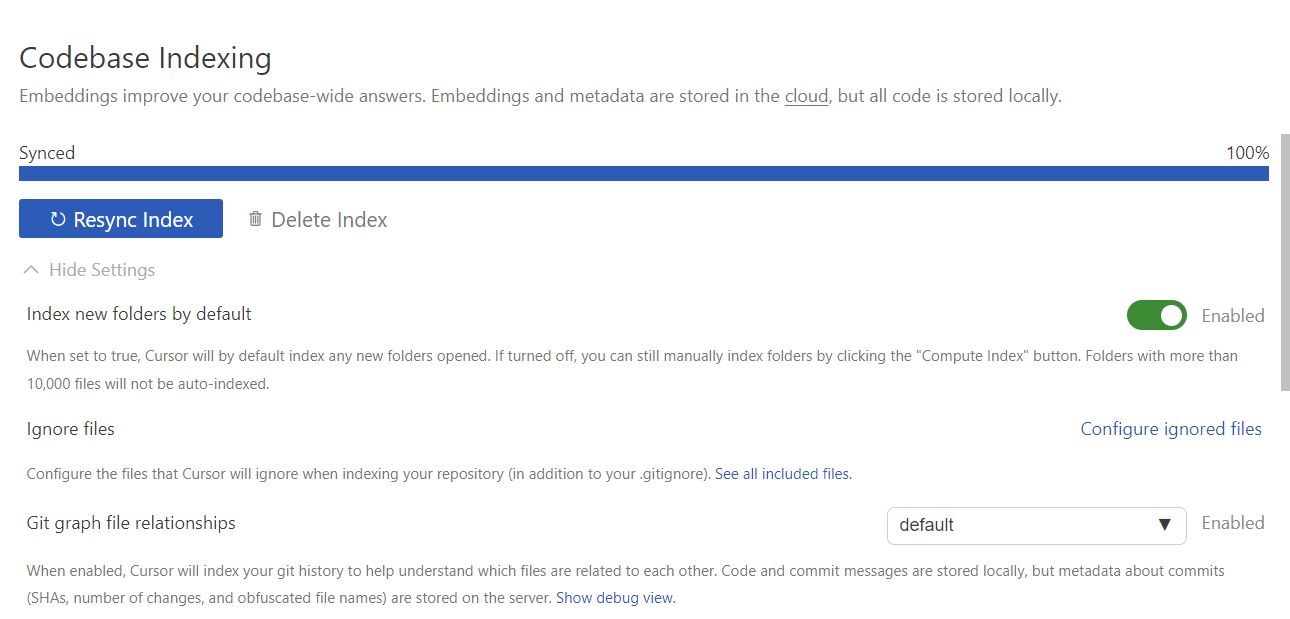
Task: Click the blue sync progress bar
Action: tap(643, 174)
